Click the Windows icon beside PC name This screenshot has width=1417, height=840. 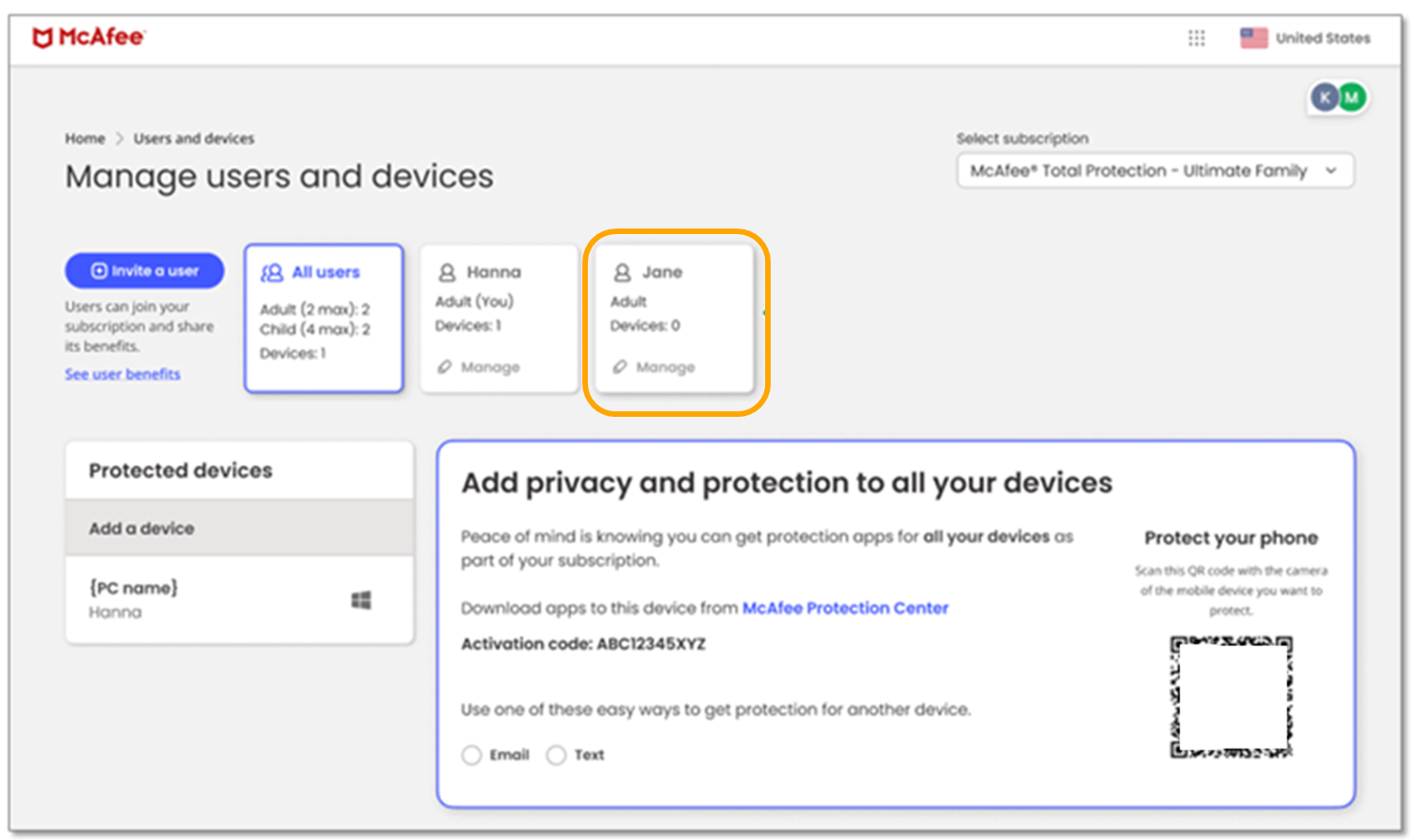[x=361, y=600]
